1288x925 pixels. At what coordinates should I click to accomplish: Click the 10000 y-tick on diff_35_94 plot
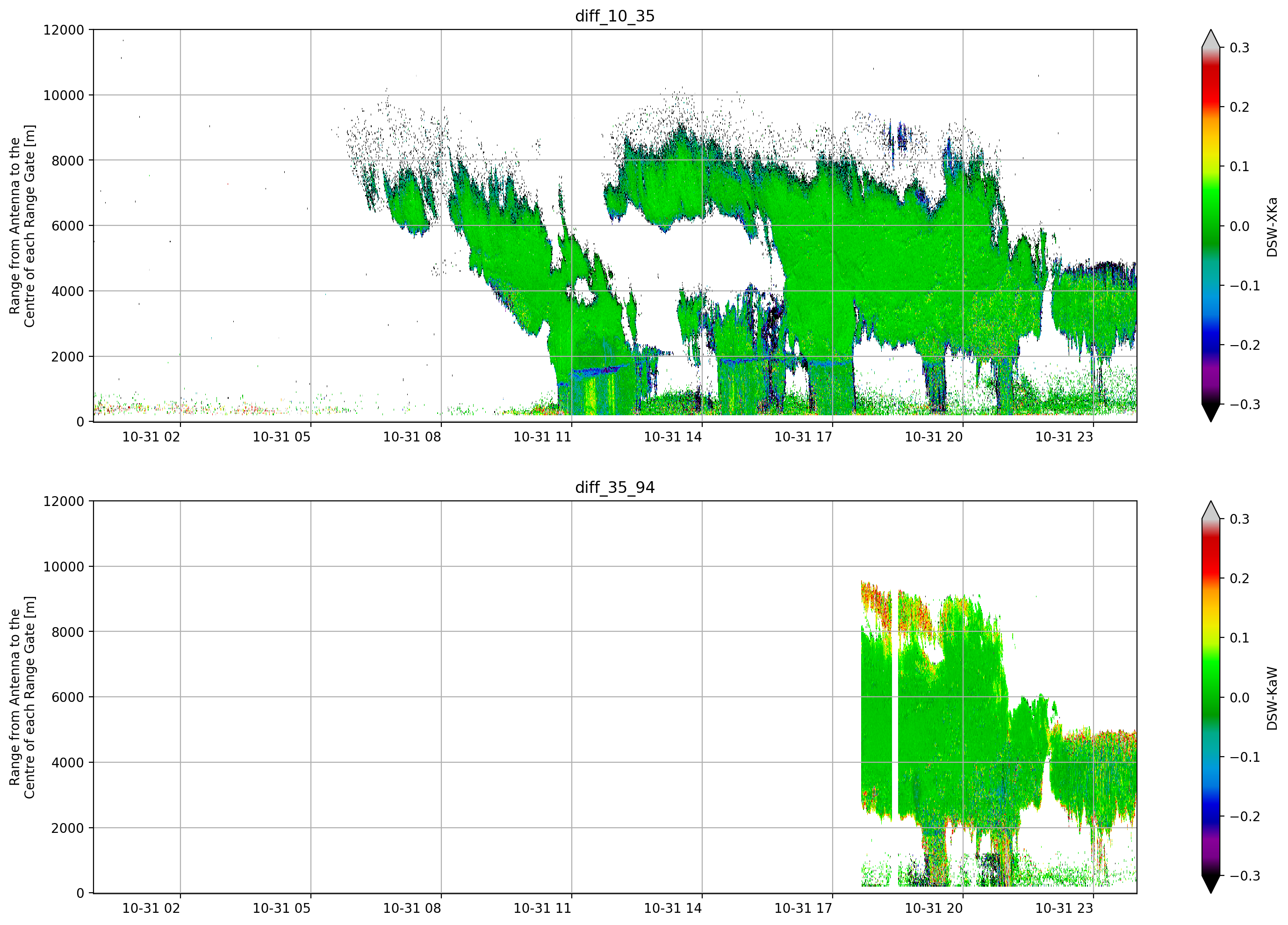pyautogui.click(x=64, y=567)
